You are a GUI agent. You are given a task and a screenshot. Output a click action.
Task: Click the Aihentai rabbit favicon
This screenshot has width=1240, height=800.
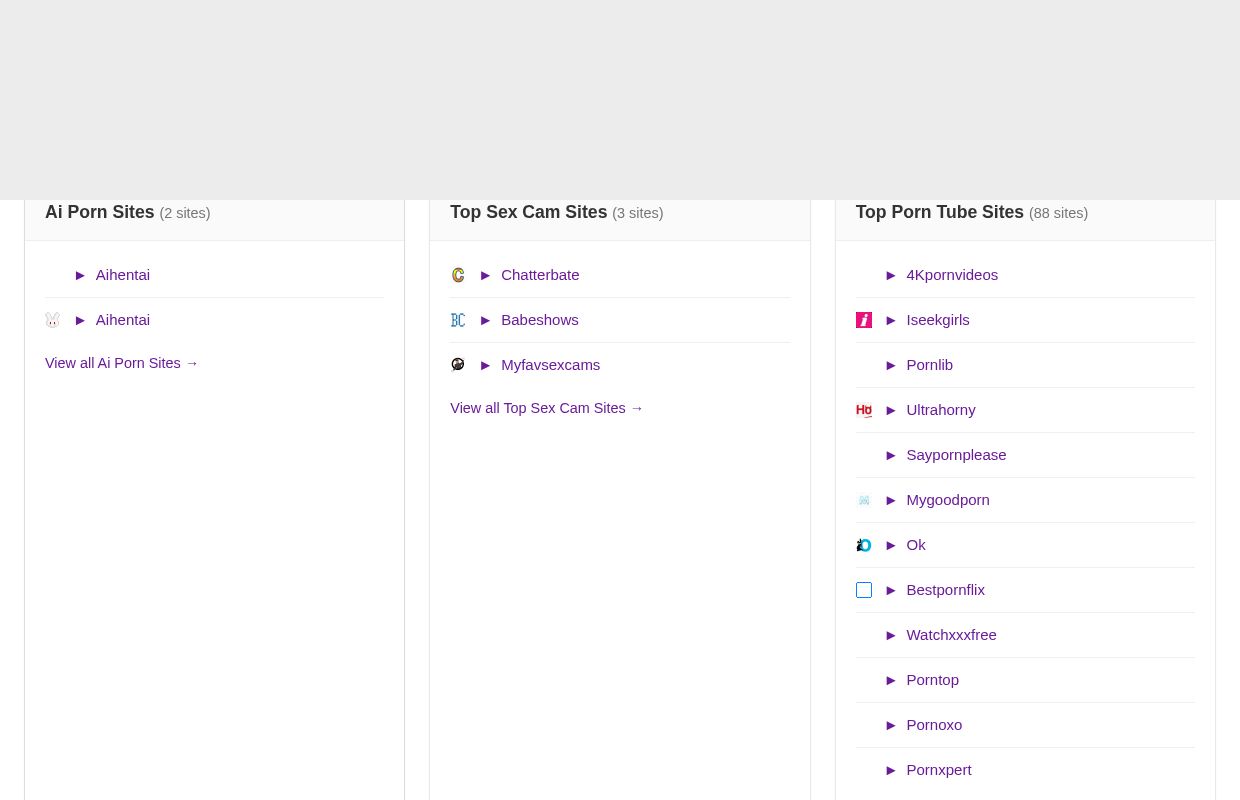click(52, 319)
